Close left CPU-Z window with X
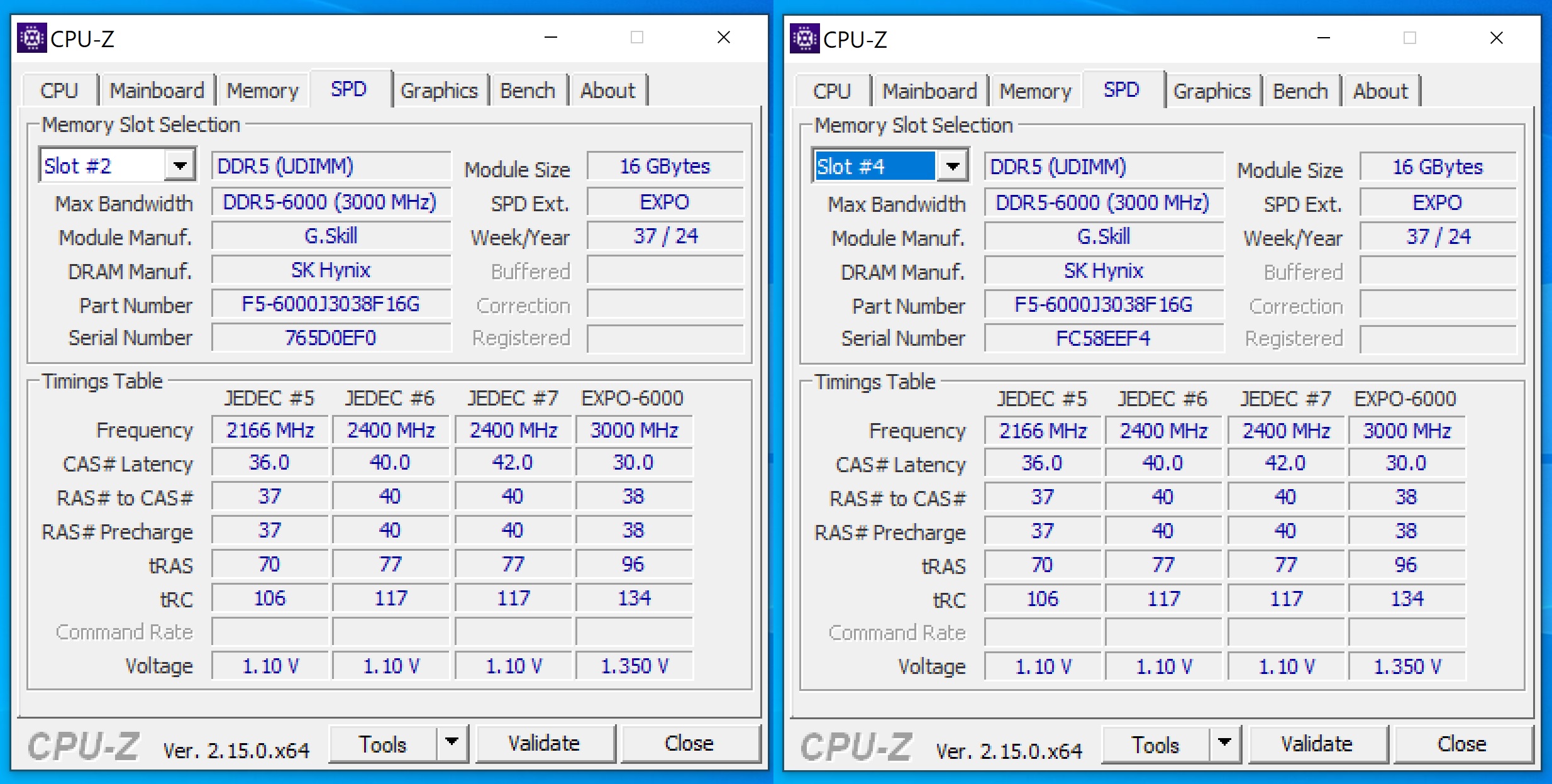1552x784 pixels. pyautogui.click(x=724, y=38)
